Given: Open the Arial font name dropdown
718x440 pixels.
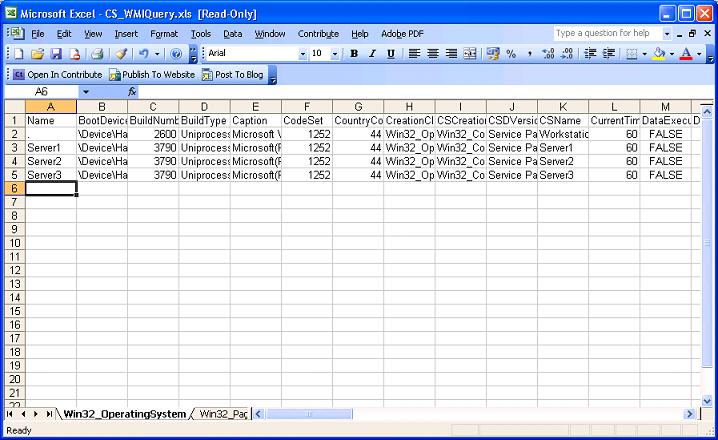Looking at the screenshot, I should pyautogui.click(x=303, y=54).
